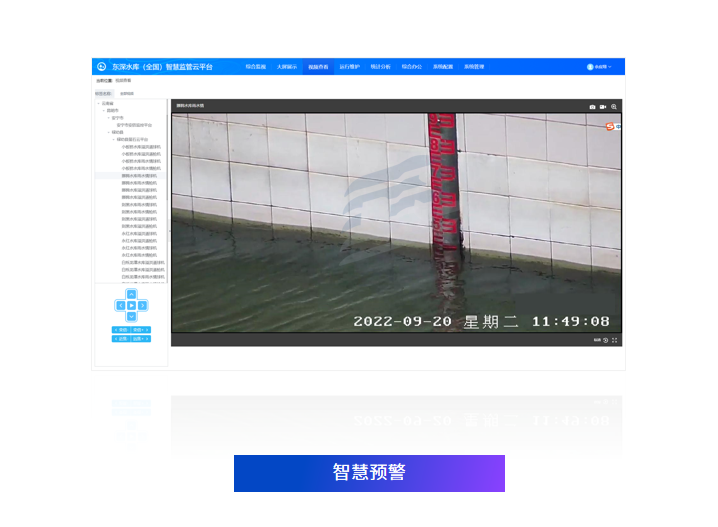
Task: Open the 综合监视 menu tab
Action: coord(255,67)
